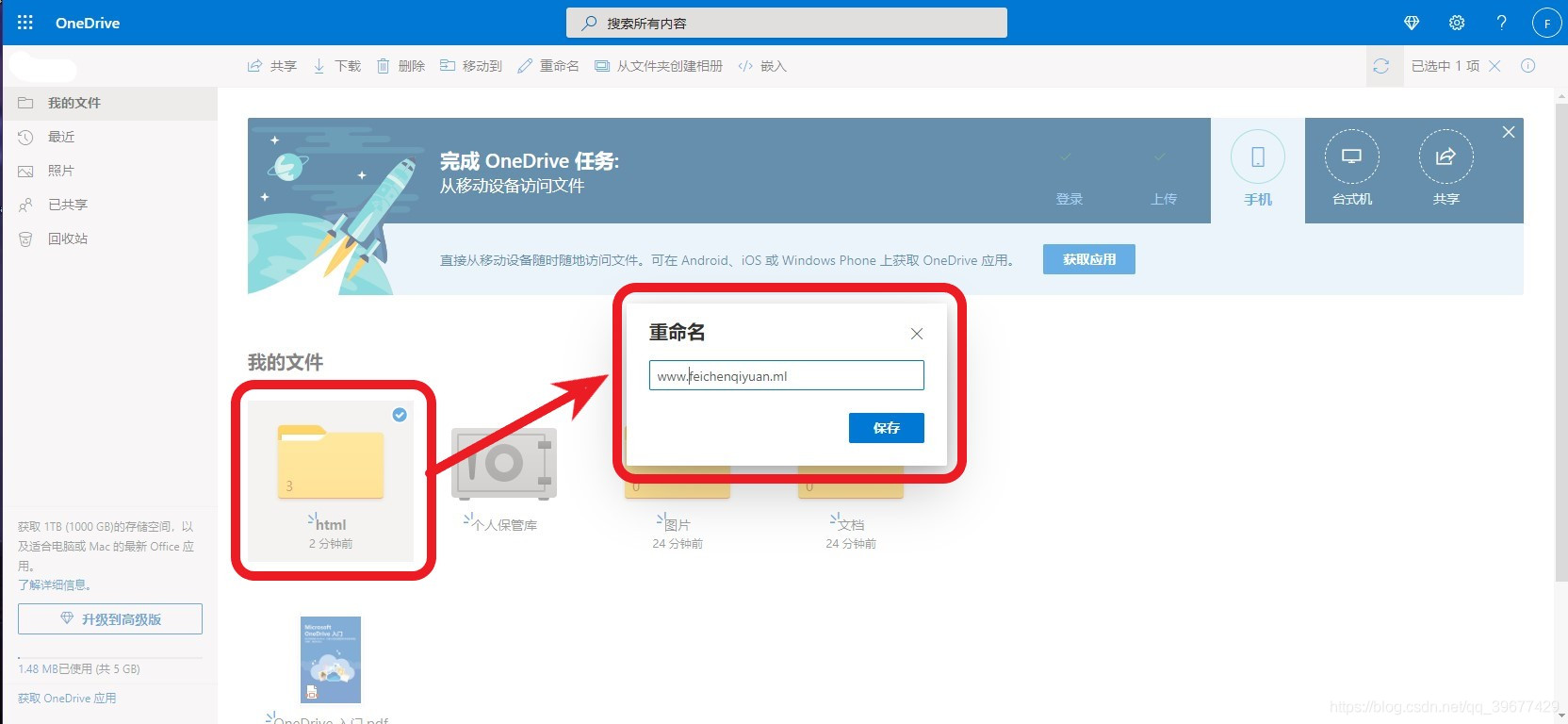Open the premium diamond icon in header
1568x724 pixels.
(x=1412, y=23)
